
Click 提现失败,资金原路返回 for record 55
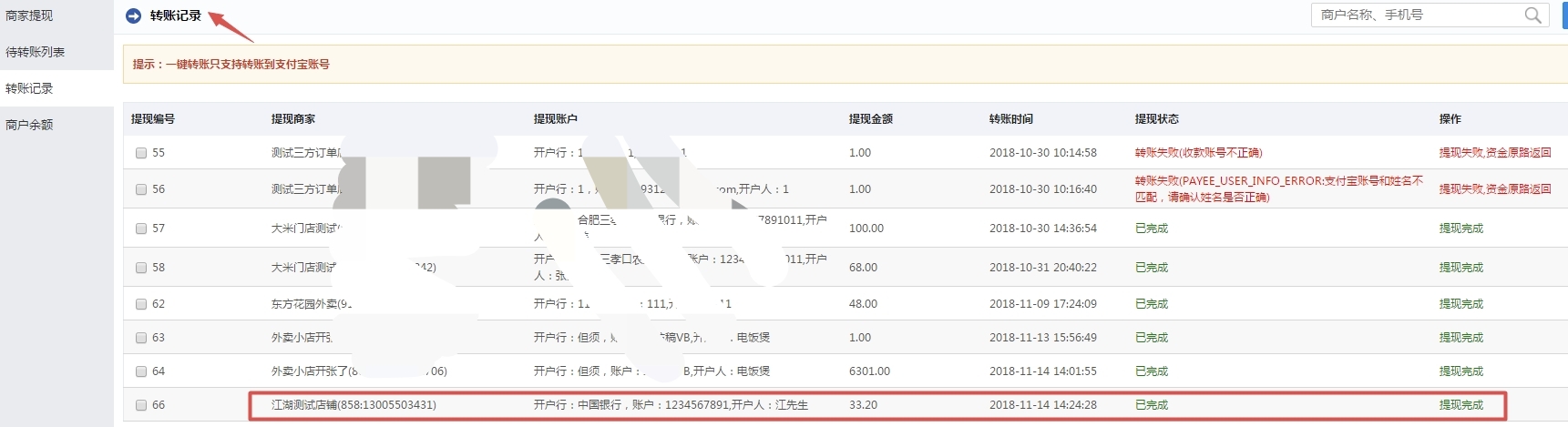(1494, 153)
